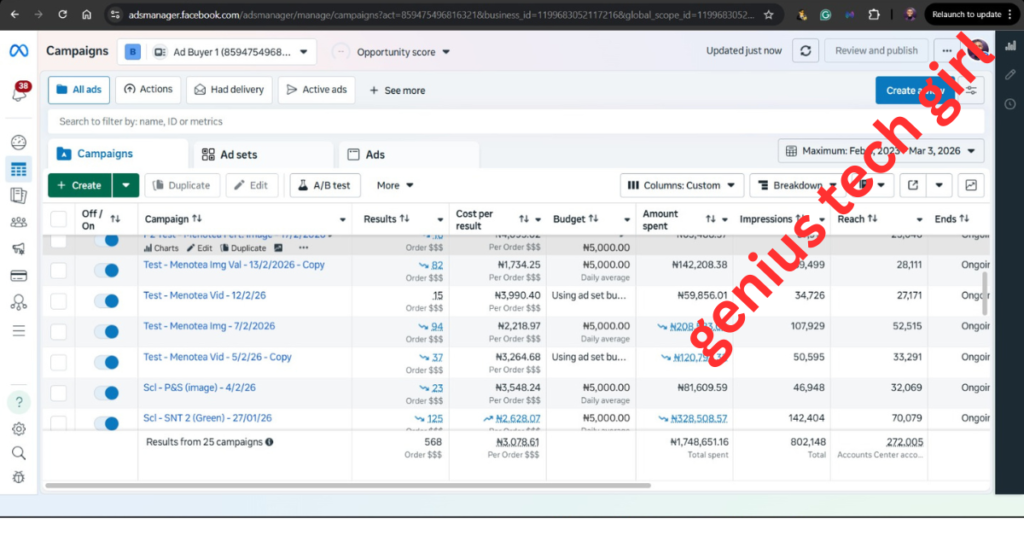Image resolution: width=1024 pixels, height=536 pixels.
Task: Open the Audiences people icon in sidebar
Action: click(x=19, y=222)
